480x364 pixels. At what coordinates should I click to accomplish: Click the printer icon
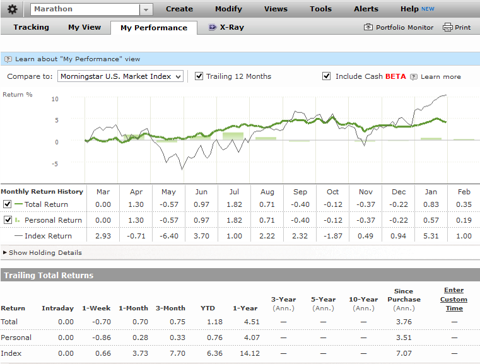(447, 27)
